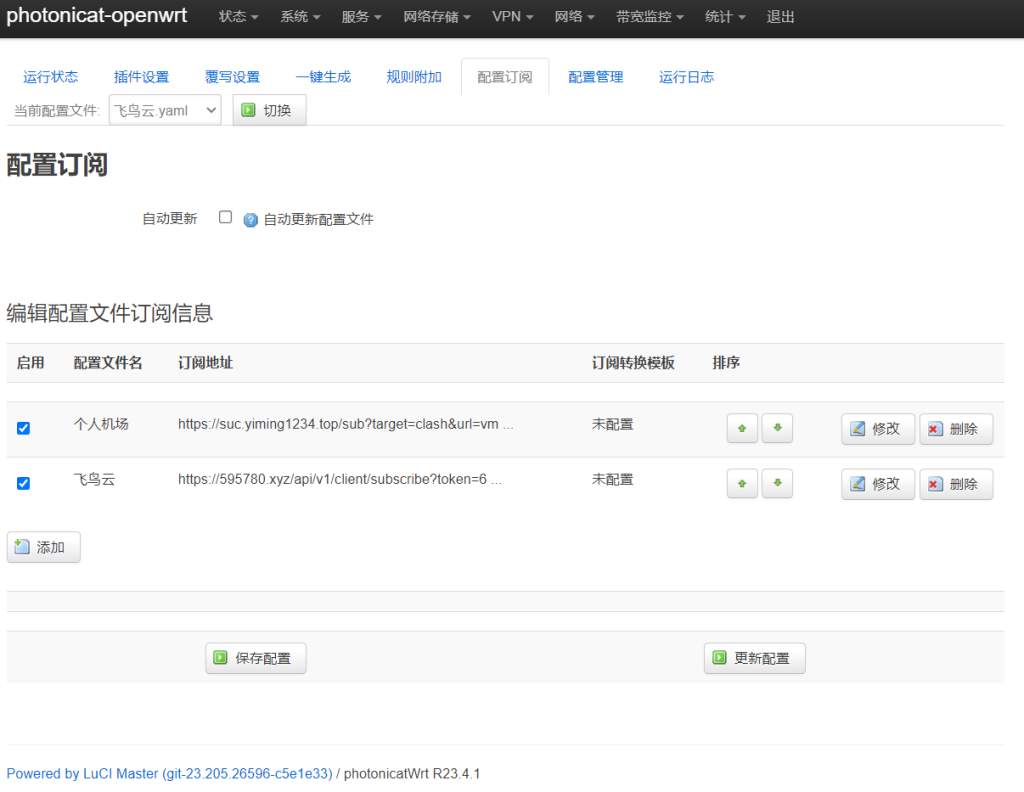1024x792 pixels.
Task: Open the 当前配置文件 dropdown
Action: [x=165, y=111]
